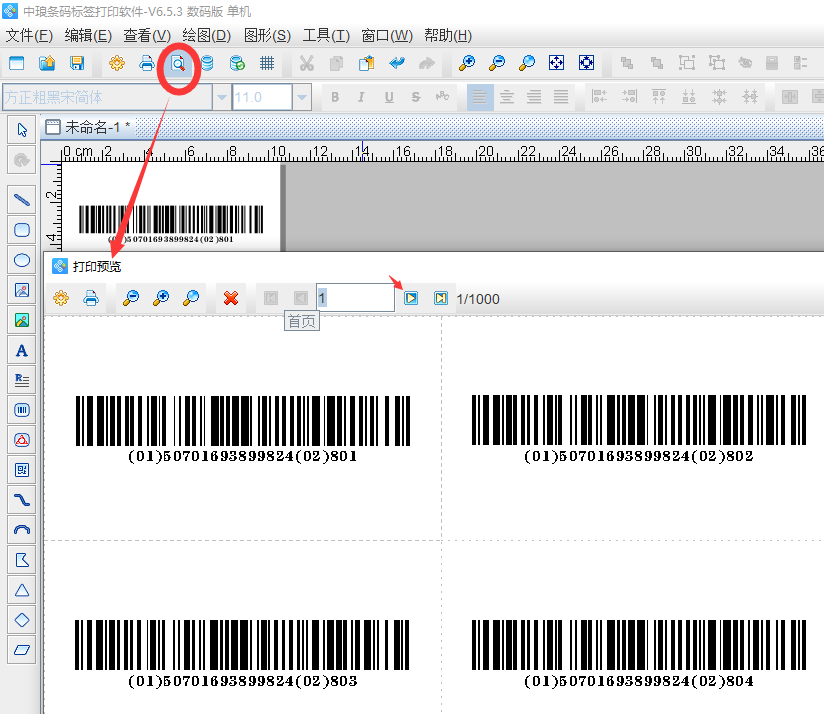Open the 文件(F) menu
The height and width of the screenshot is (714, 824).
[29, 35]
